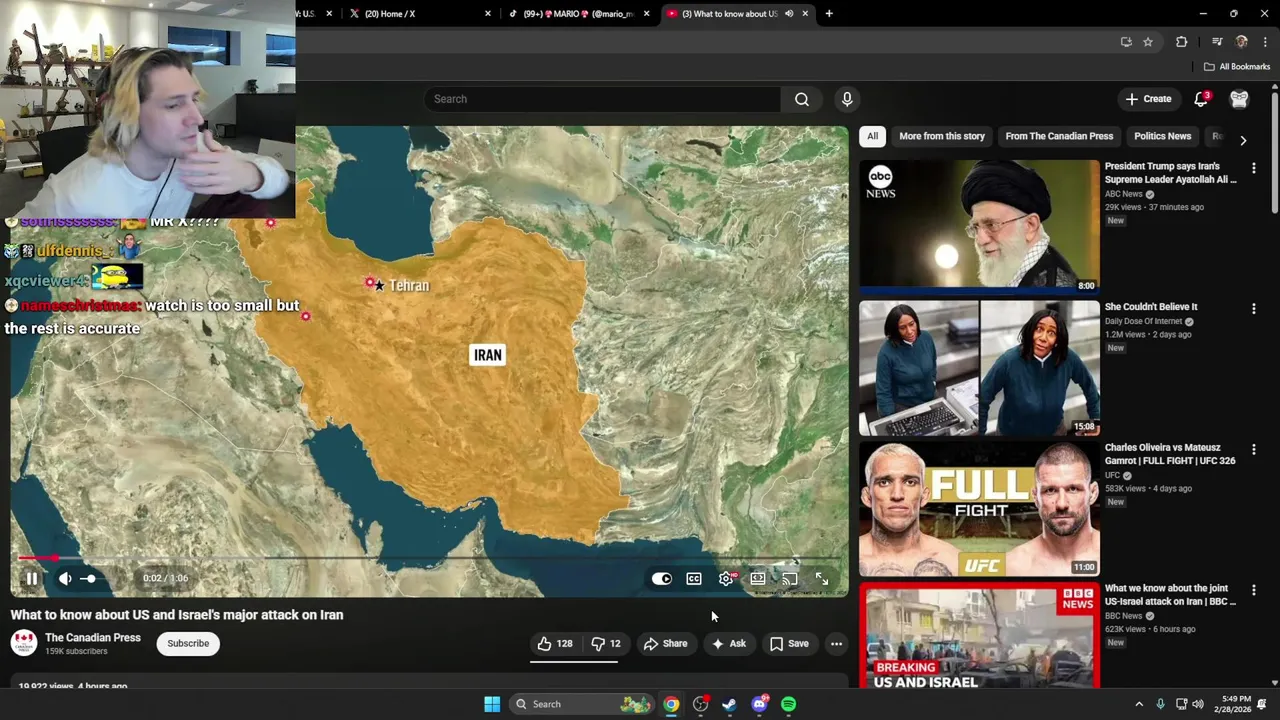This screenshot has width=1280, height=720.
Task: Focus the YouTube search box
Action: coord(602,99)
